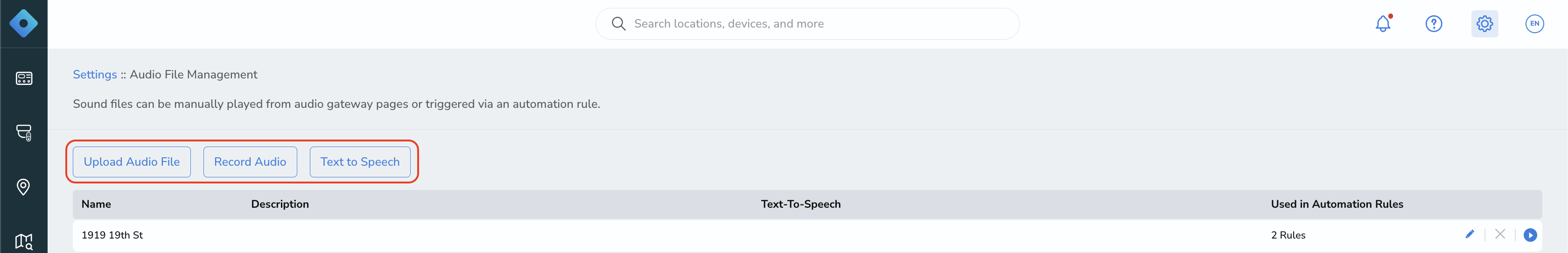The width and height of the screenshot is (1568, 253).
Task: Go back to Settings via breadcrumb
Action: [95, 74]
